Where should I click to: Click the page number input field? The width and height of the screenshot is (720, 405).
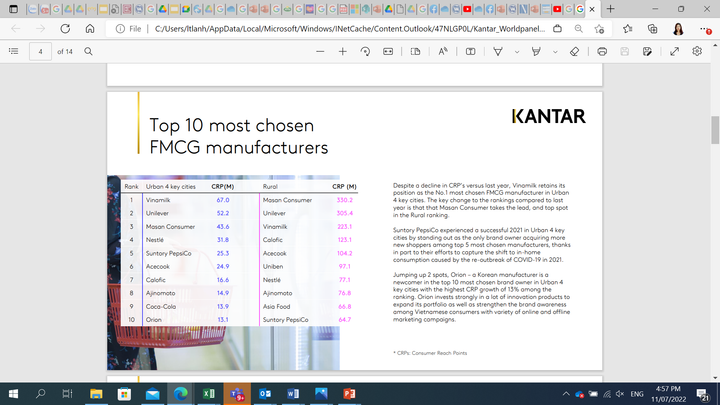coord(40,51)
